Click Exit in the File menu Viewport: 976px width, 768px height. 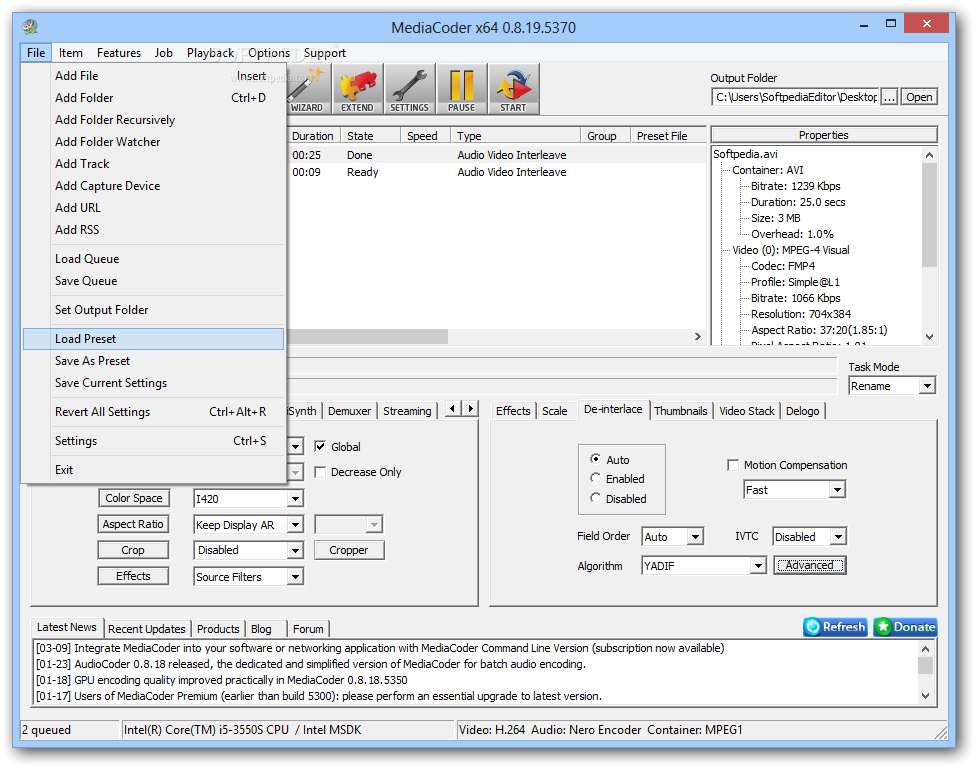point(153,469)
